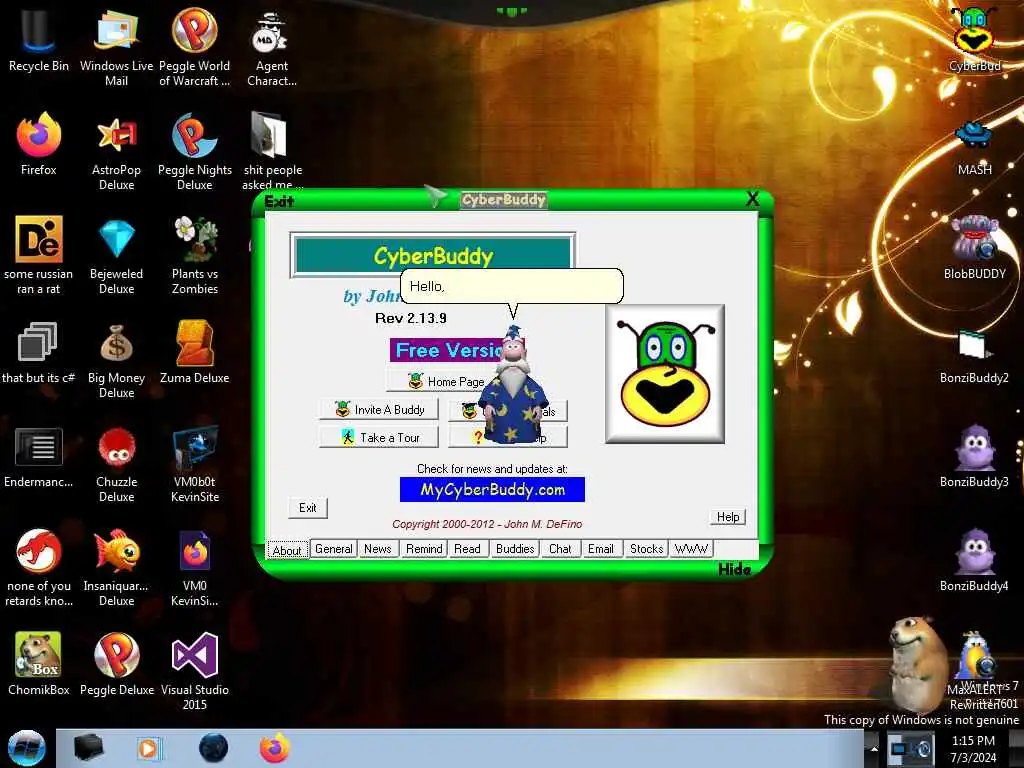Open the News tab

tap(377, 549)
